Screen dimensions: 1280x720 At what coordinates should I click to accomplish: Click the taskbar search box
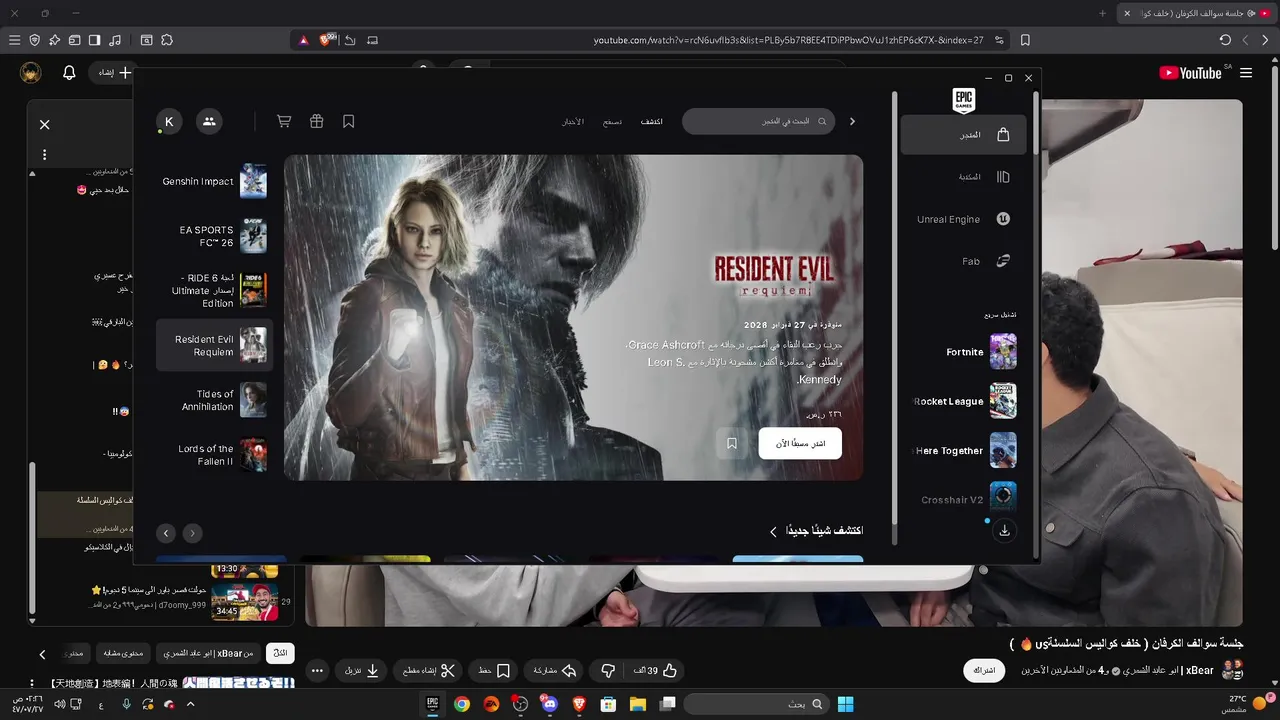pos(757,704)
